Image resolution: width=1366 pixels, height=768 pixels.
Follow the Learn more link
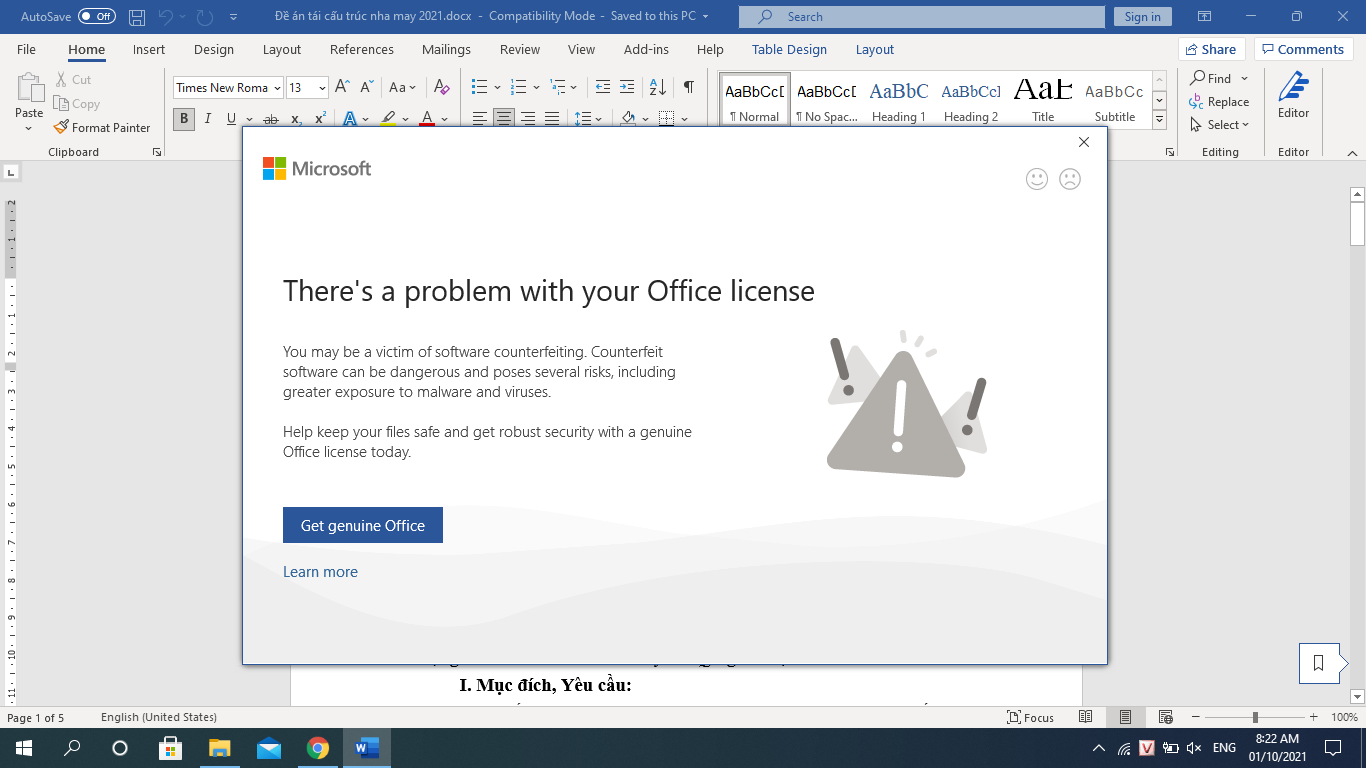pyautogui.click(x=320, y=572)
